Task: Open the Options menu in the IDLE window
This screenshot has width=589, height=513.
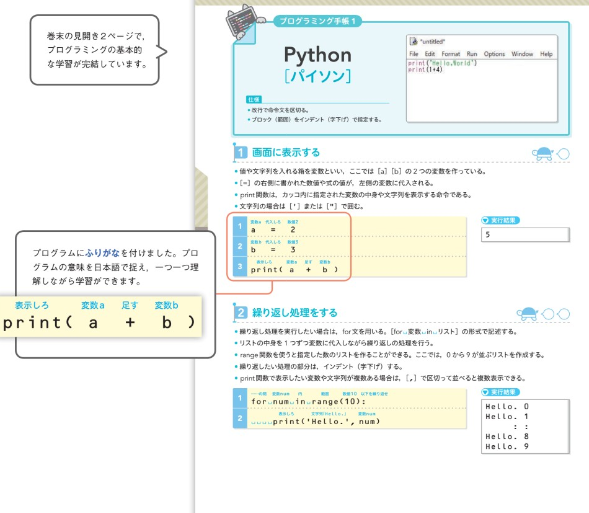Action: point(494,54)
